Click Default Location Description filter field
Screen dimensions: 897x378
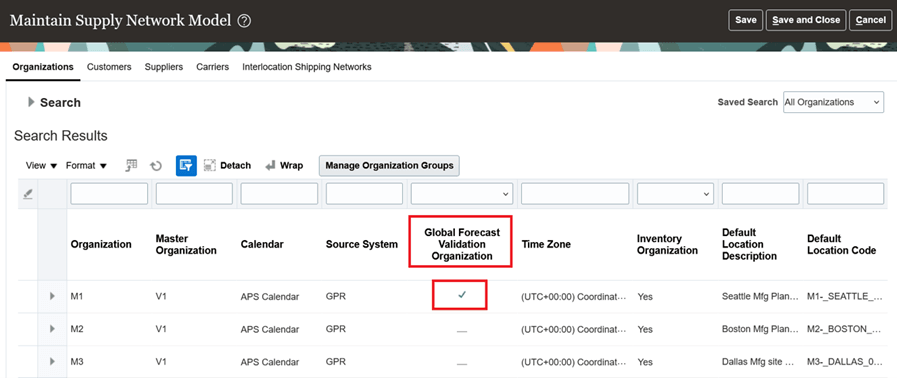760,194
